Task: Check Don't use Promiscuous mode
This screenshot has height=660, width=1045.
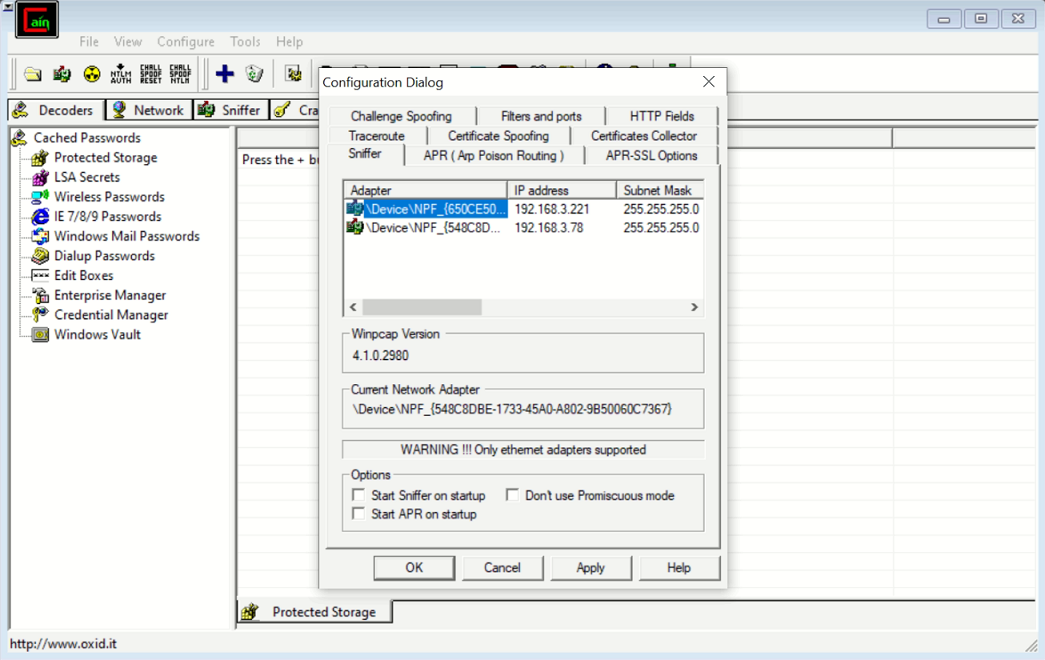Action: [512, 495]
